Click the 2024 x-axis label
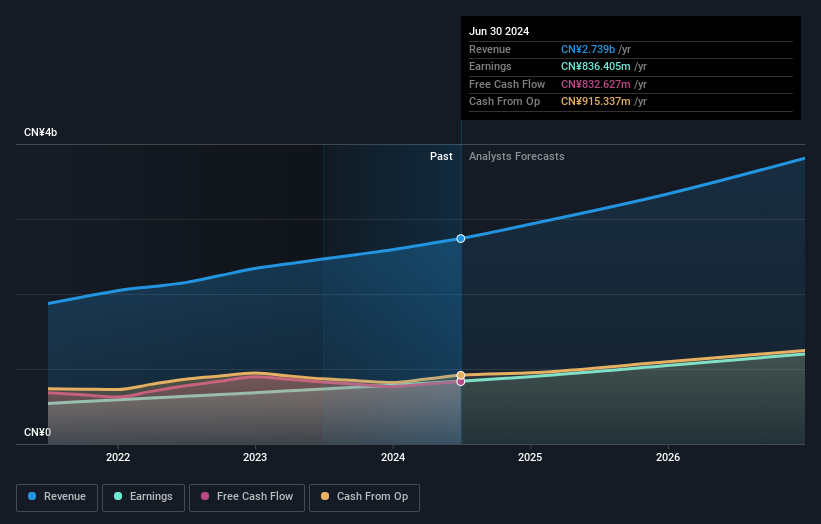 [x=393, y=458]
